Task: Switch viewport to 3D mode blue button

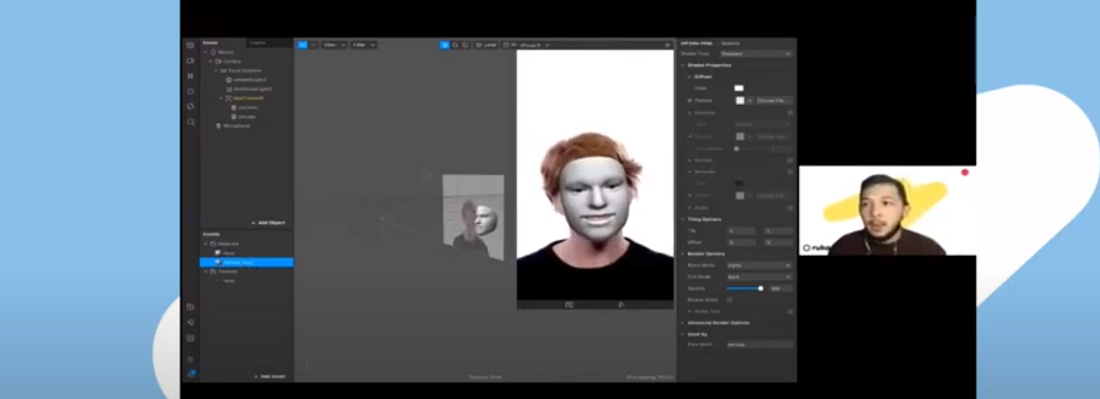Action: (x=302, y=45)
